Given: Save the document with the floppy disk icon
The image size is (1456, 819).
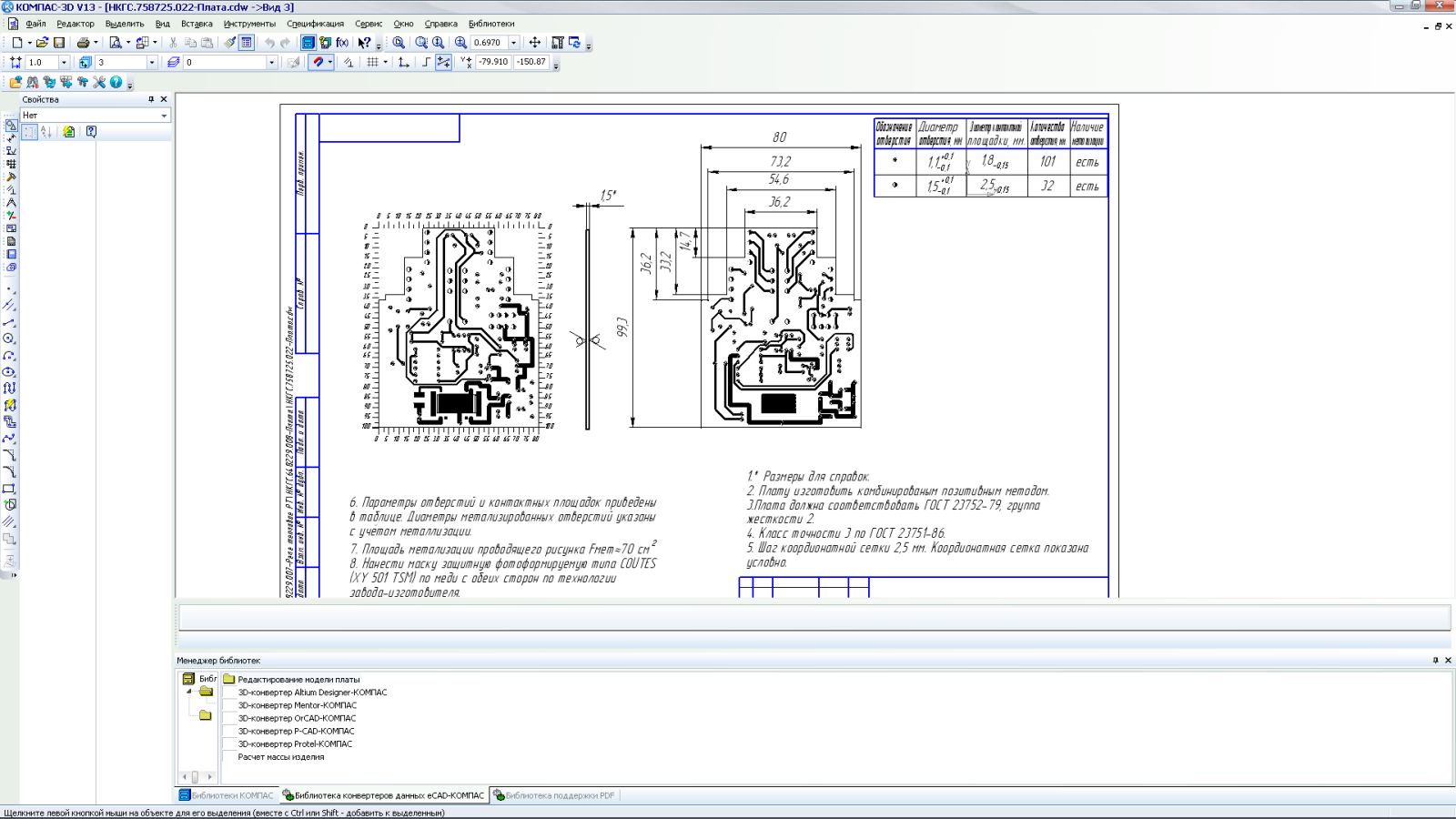Looking at the screenshot, I should coord(59,43).
